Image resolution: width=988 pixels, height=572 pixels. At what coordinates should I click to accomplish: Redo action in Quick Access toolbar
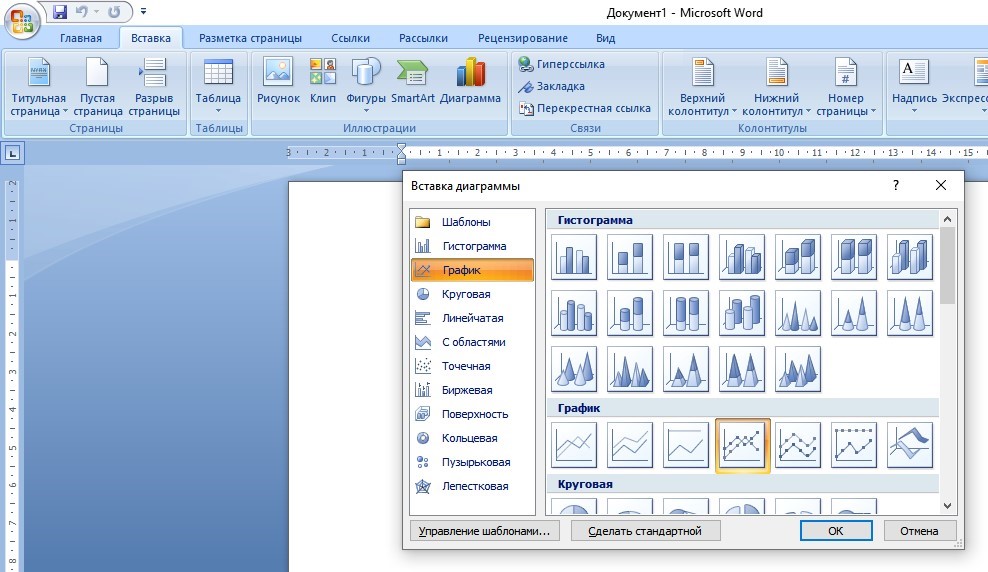click(x=114, y=11)
